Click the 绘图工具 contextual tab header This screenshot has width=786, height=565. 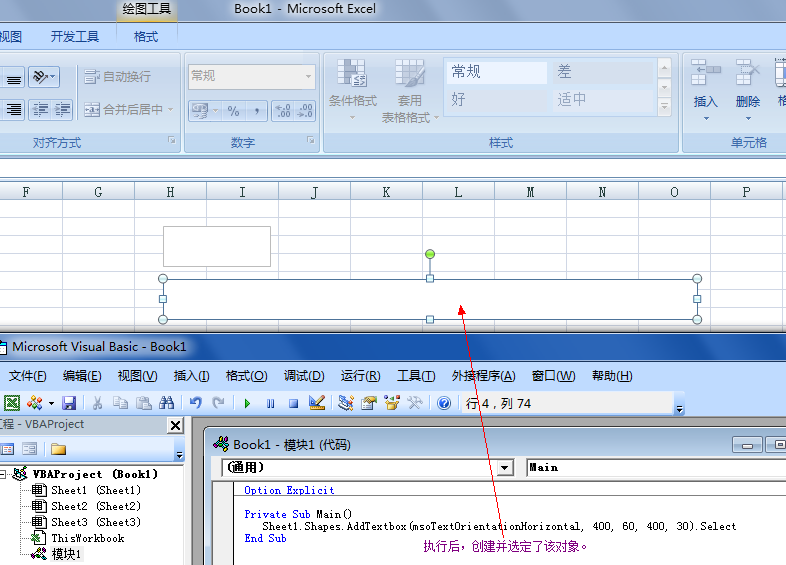[x=146, y=9]
